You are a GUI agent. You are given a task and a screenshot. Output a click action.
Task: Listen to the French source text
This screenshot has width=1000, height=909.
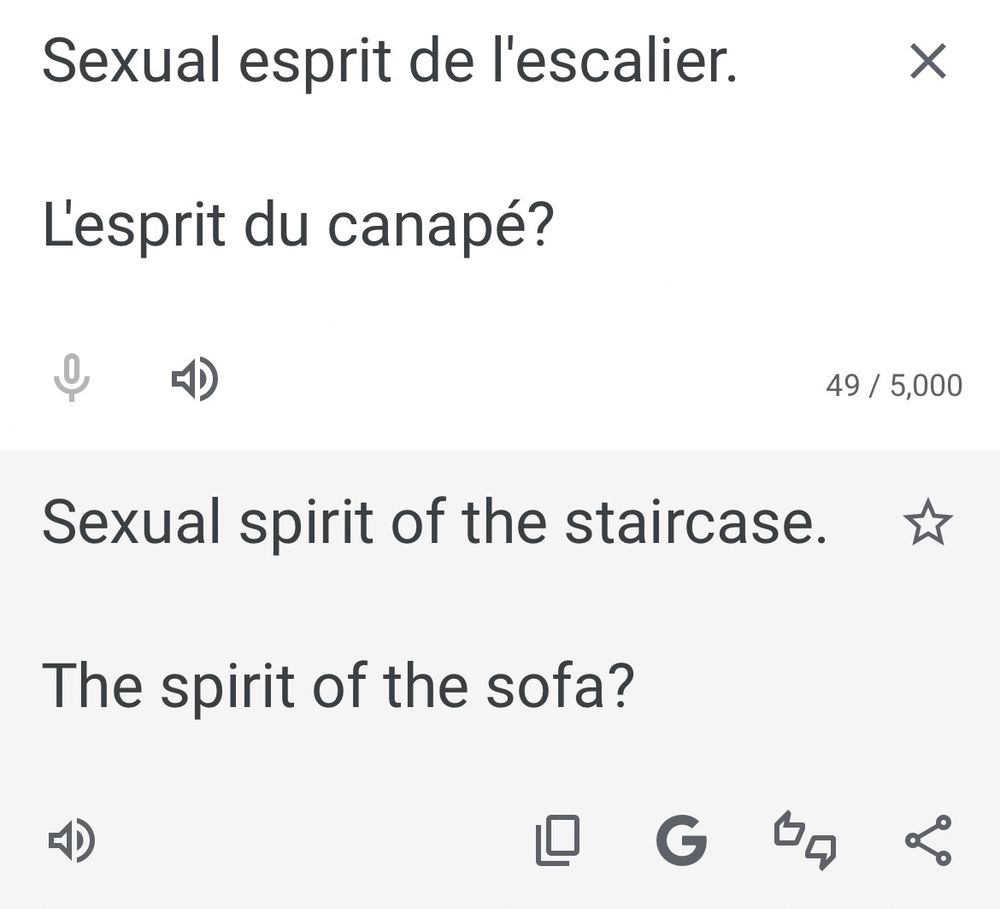click(x=194, y=380)
